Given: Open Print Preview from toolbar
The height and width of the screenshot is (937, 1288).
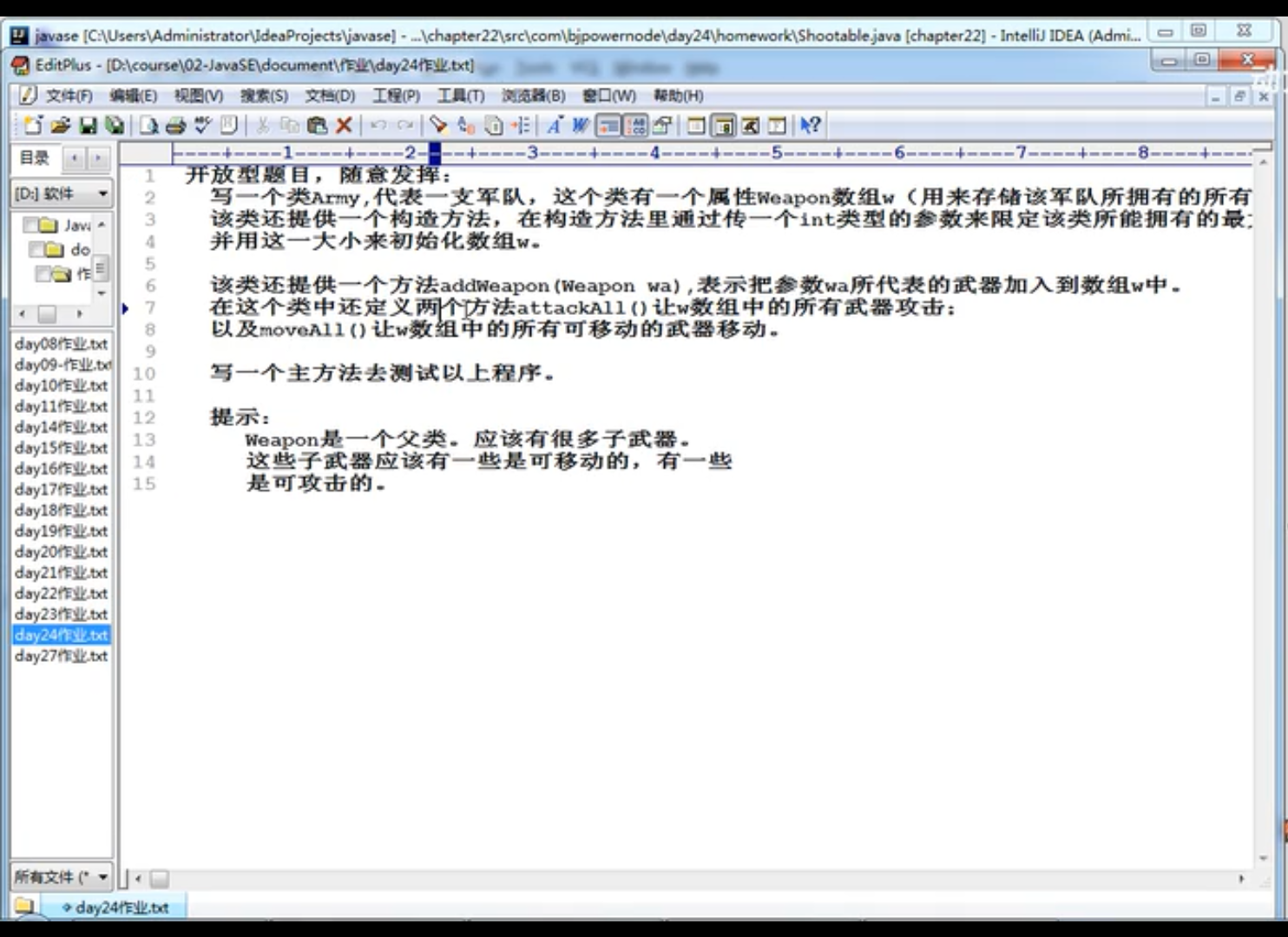Looking at the screenshot, I should click(x=149, y=126).
